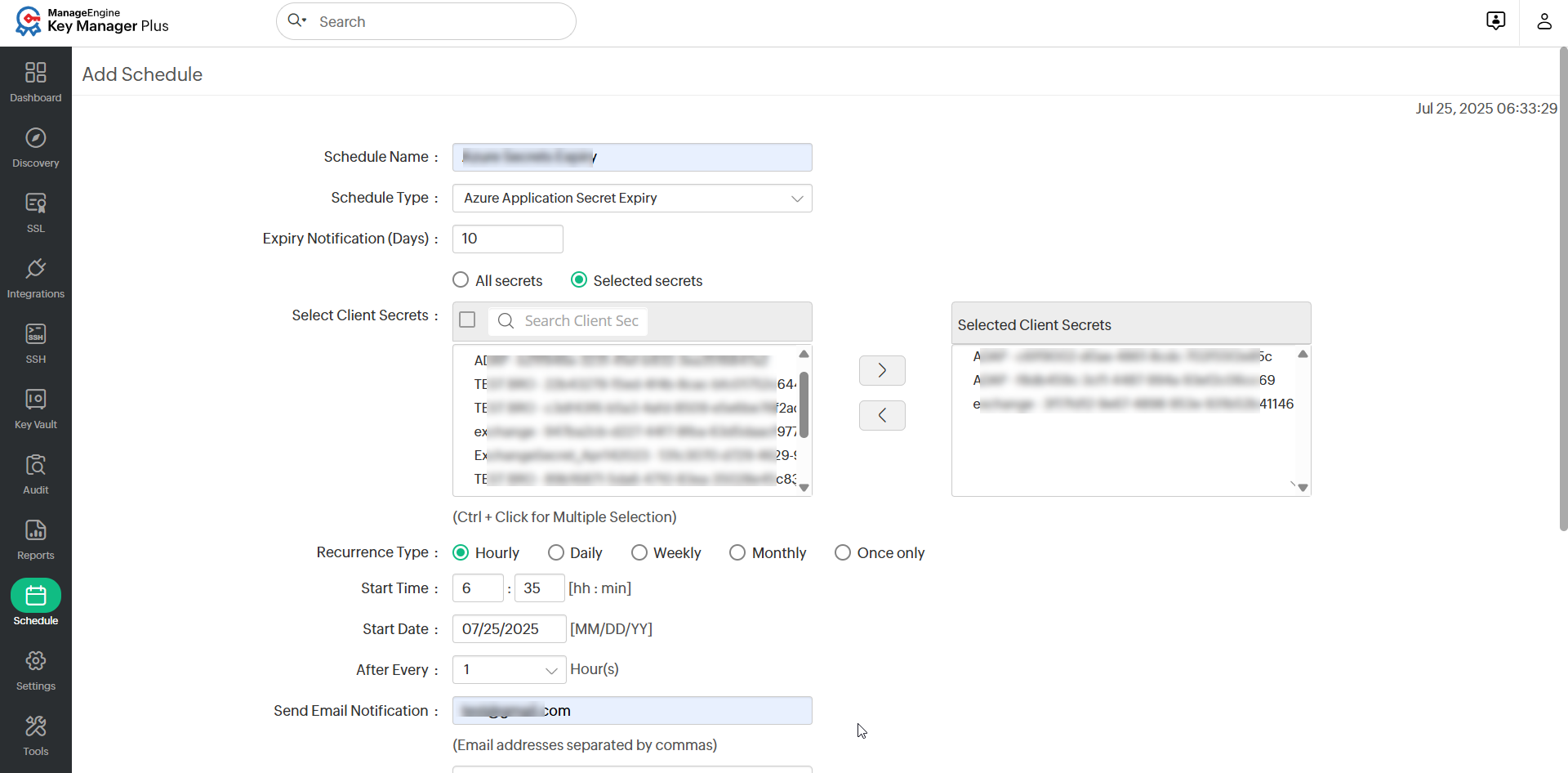
Task: Click the Send Email Notification field
Action: pyautogui.click(x=632, y=710)
